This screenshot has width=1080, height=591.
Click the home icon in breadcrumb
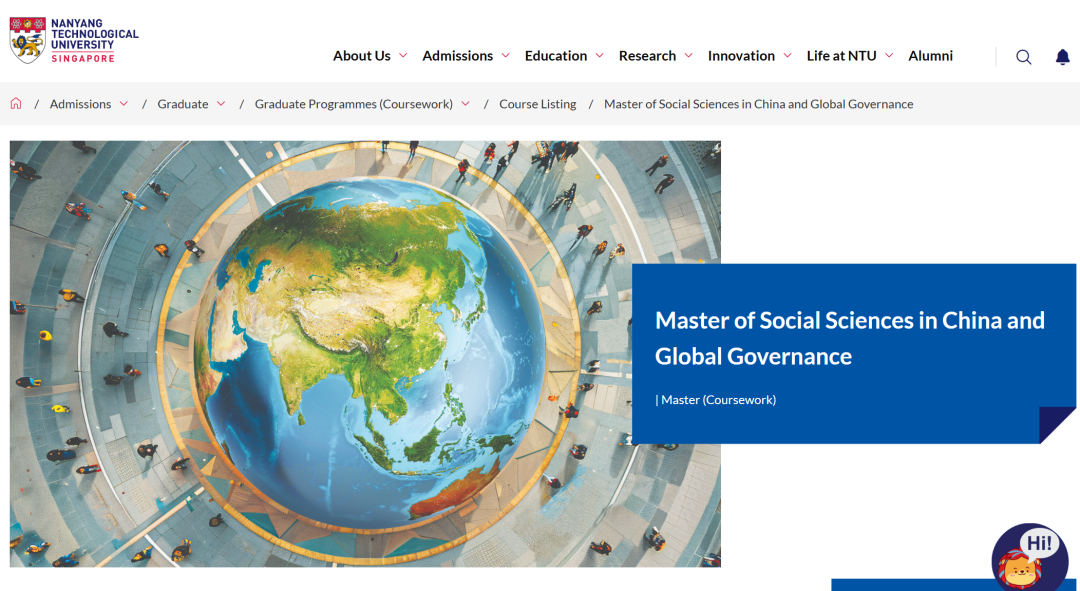16,104
